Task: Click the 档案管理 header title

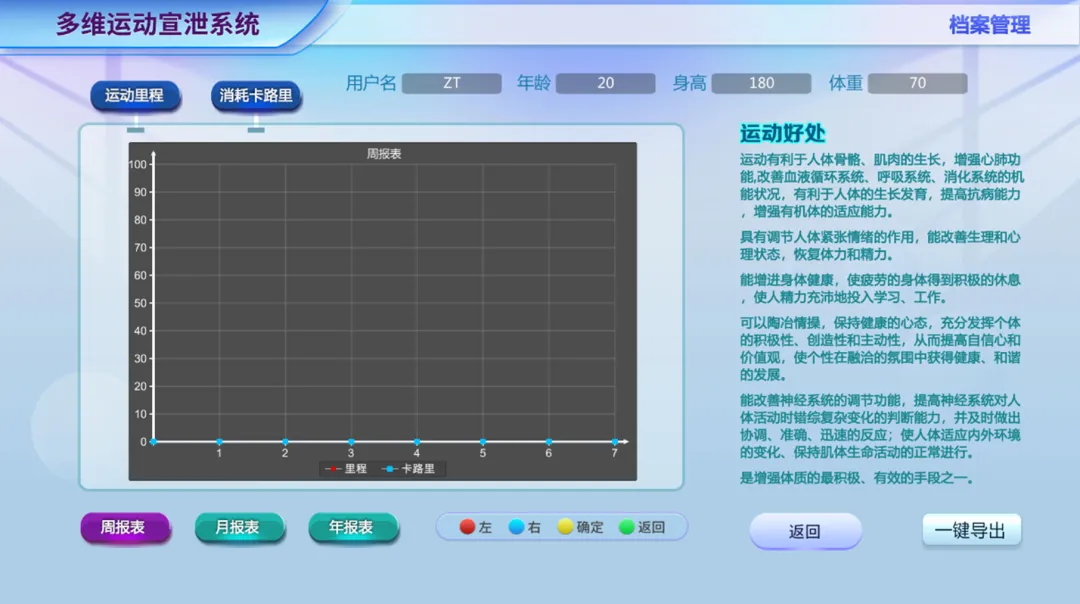Action: pos(990,25)
